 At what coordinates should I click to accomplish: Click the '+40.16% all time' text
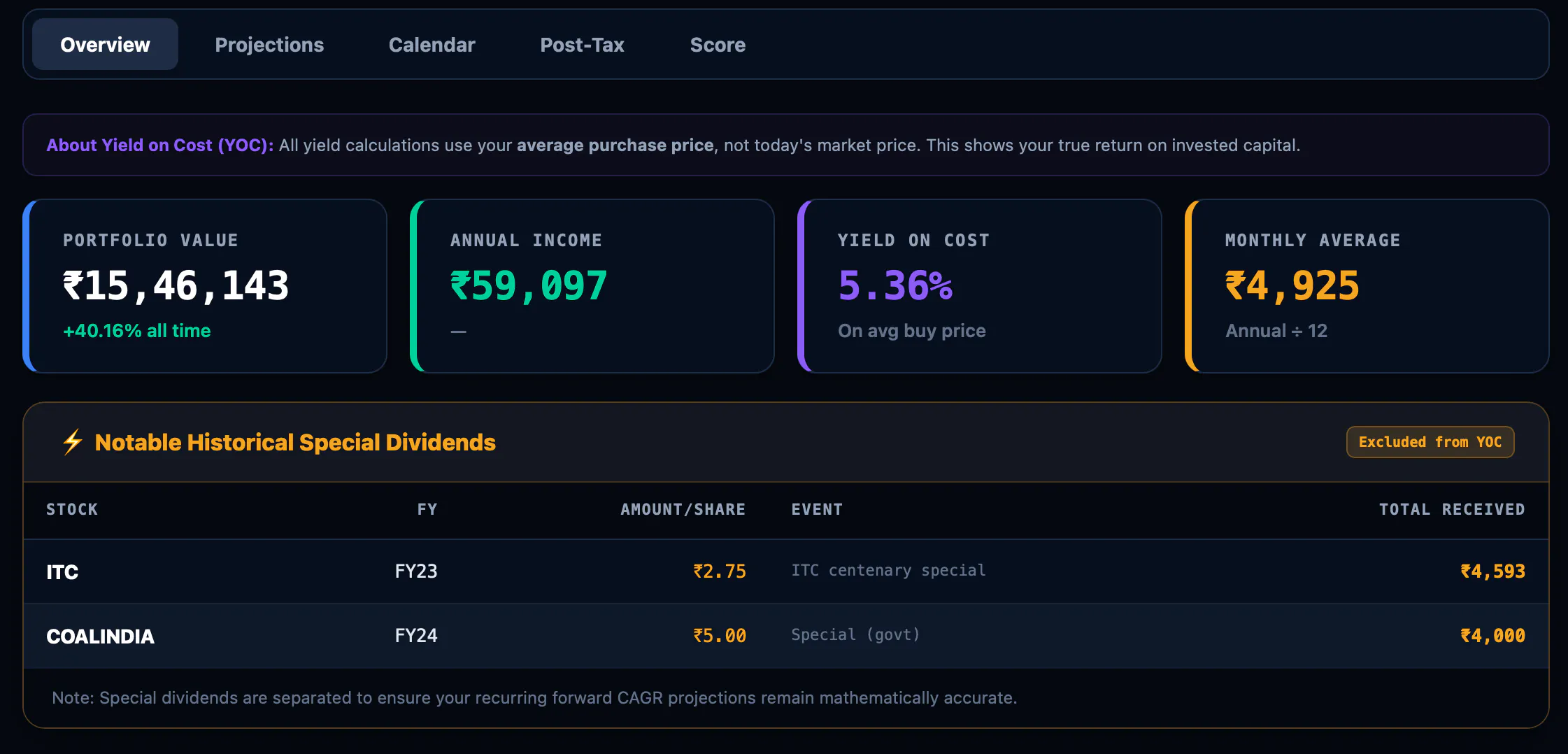point(137,331)
